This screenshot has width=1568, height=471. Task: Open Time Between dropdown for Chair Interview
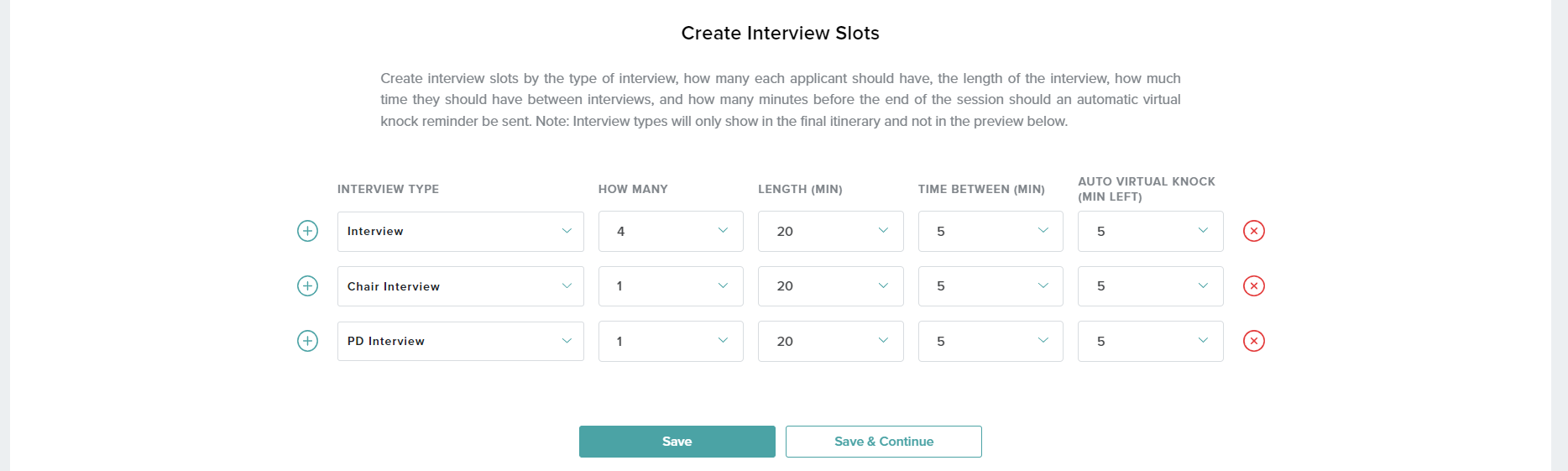990,286
